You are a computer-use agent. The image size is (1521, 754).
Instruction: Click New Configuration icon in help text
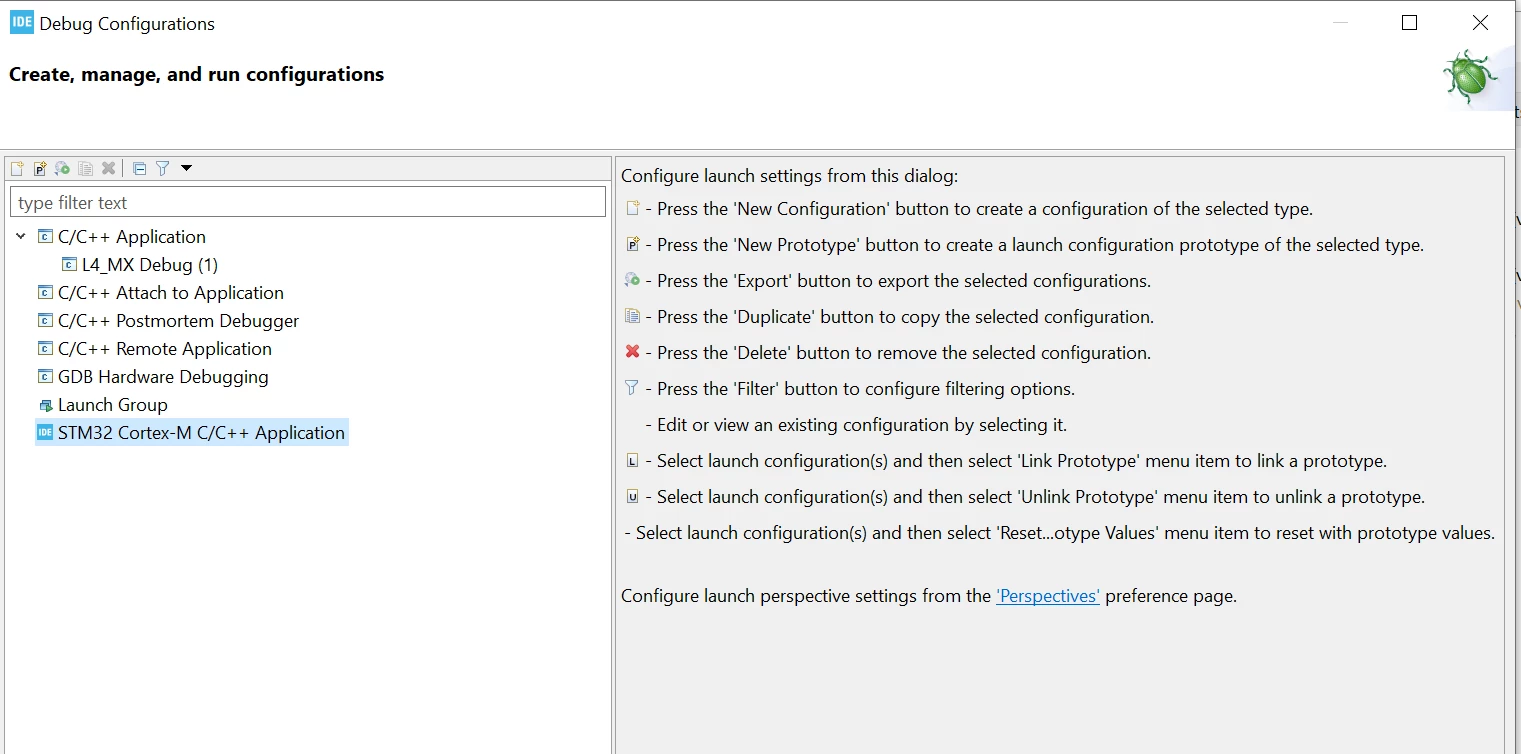632,208
